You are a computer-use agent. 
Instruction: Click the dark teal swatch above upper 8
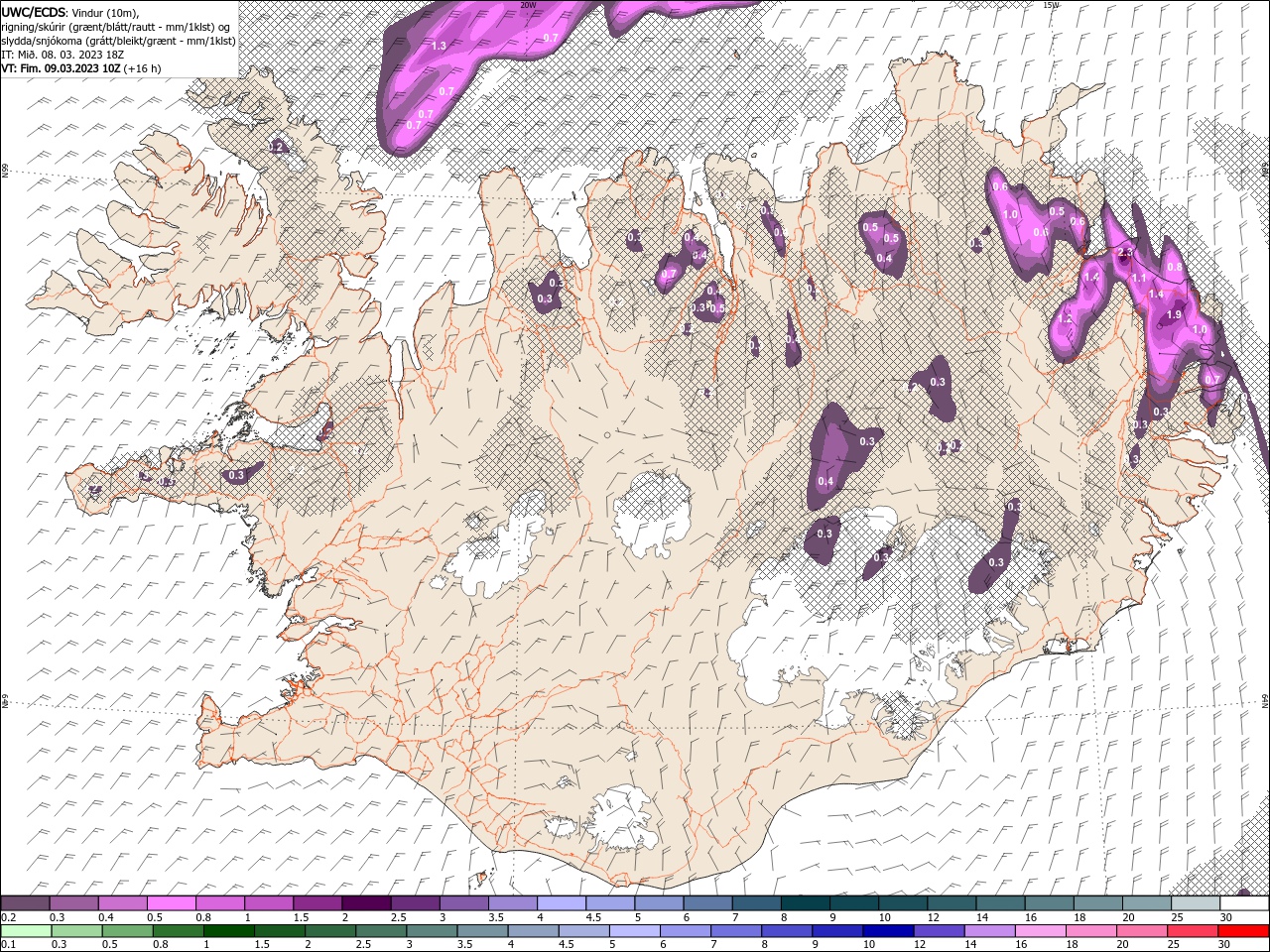(805, 903)
